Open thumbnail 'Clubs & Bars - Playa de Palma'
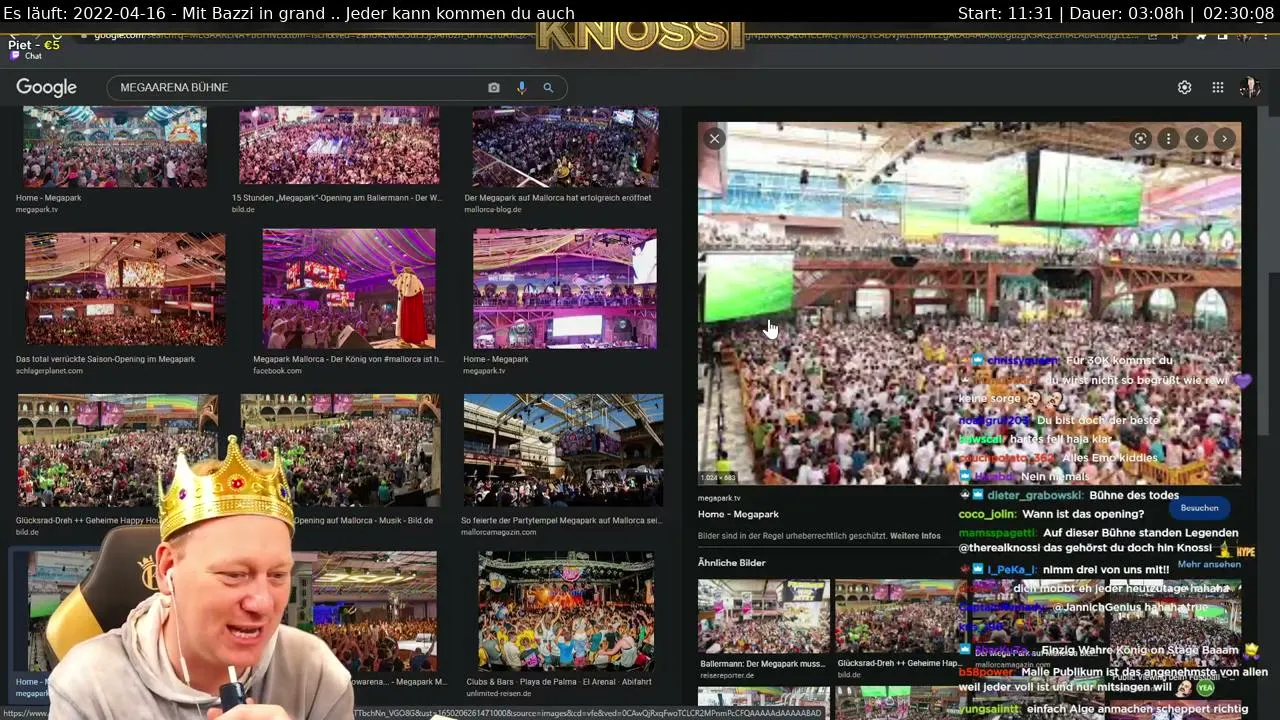 [x=566, y=611]
